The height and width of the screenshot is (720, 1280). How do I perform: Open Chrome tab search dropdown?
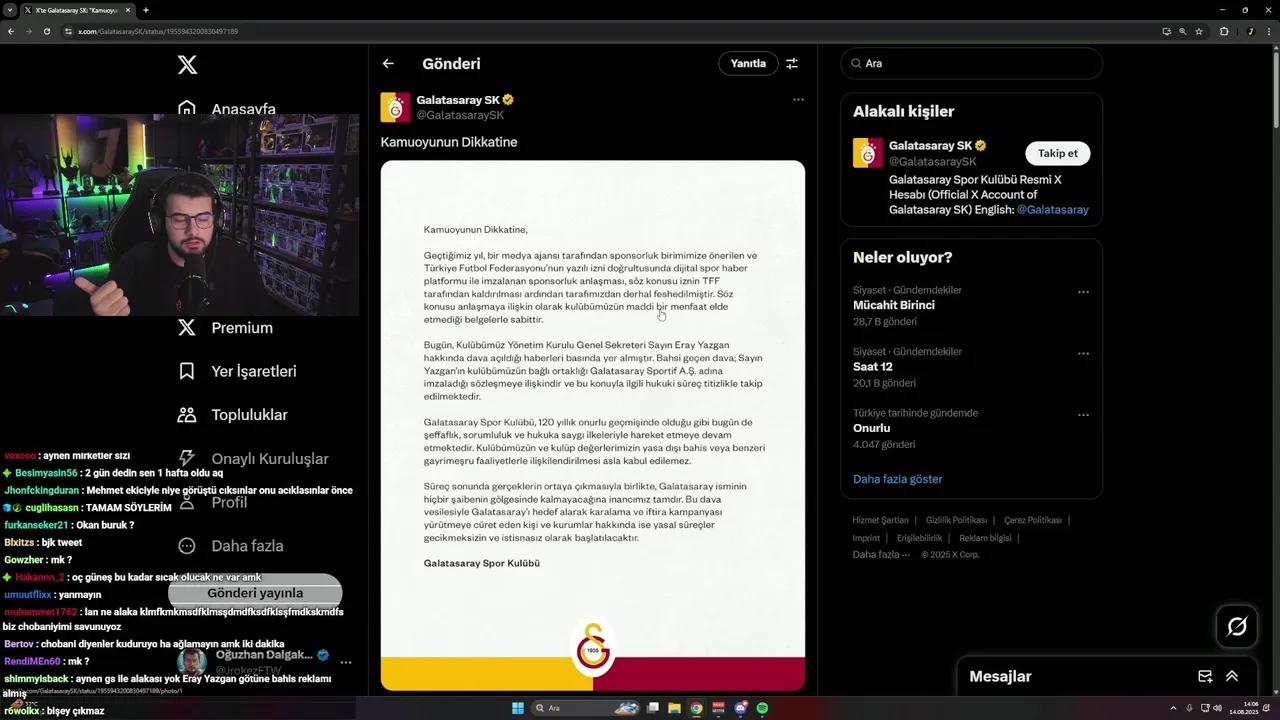tap(9, 10)
